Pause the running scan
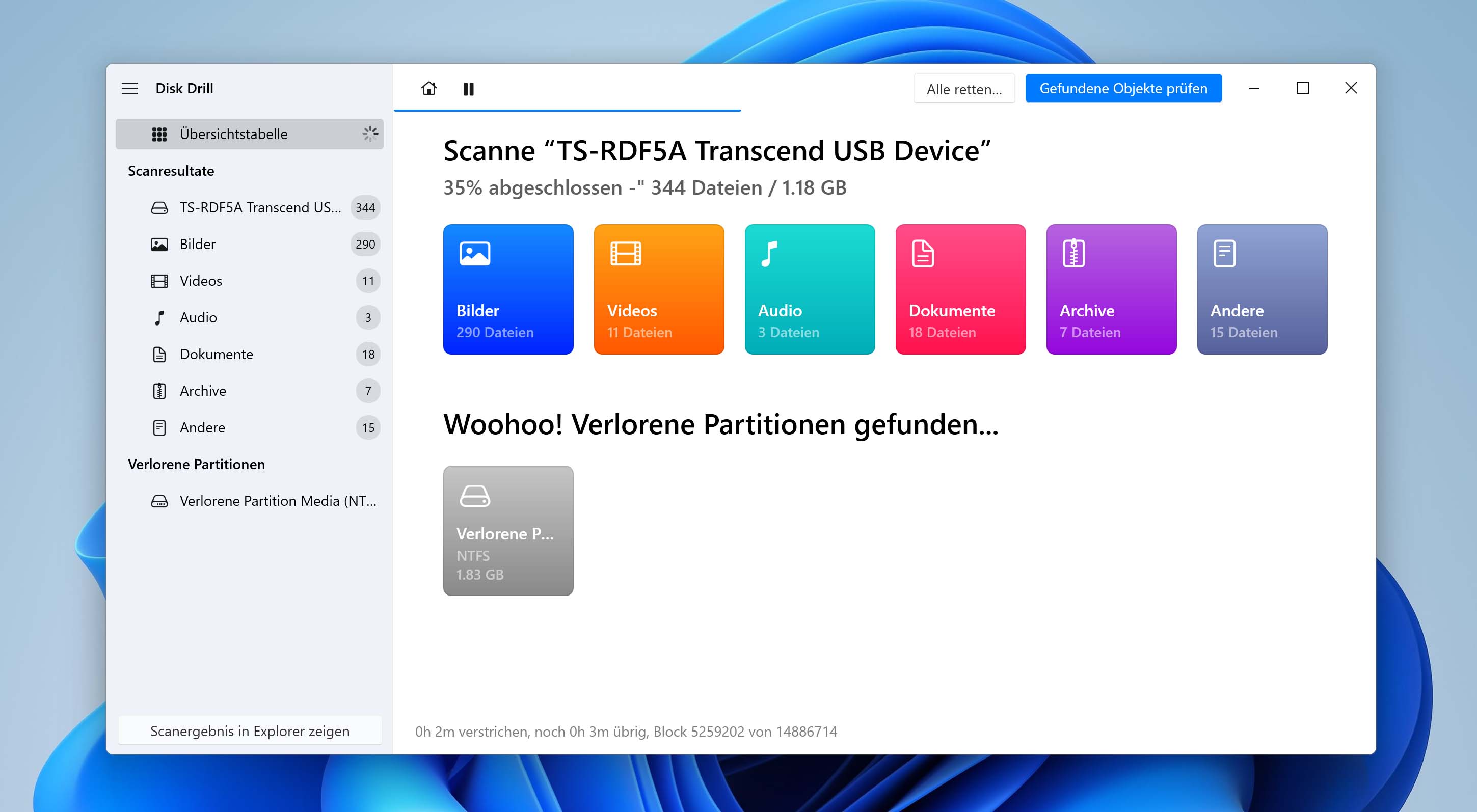Viewport: 1477px width, 812px height. (x=468, y=88)
